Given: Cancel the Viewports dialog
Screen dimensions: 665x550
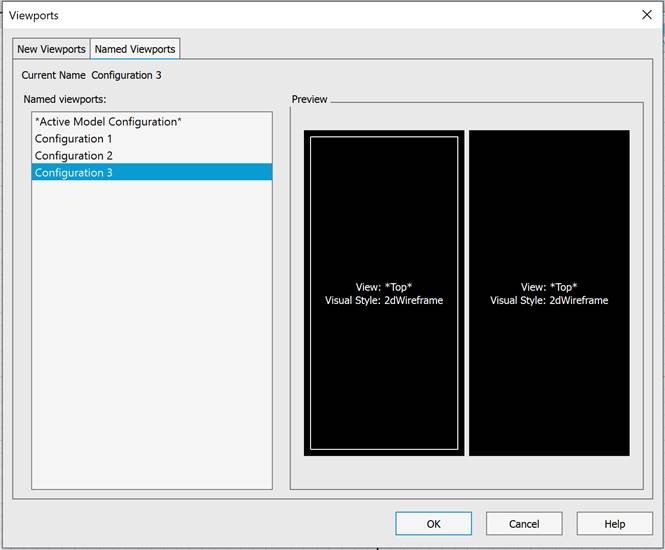Looking at the screenshot, I should (x=524, y=523).
